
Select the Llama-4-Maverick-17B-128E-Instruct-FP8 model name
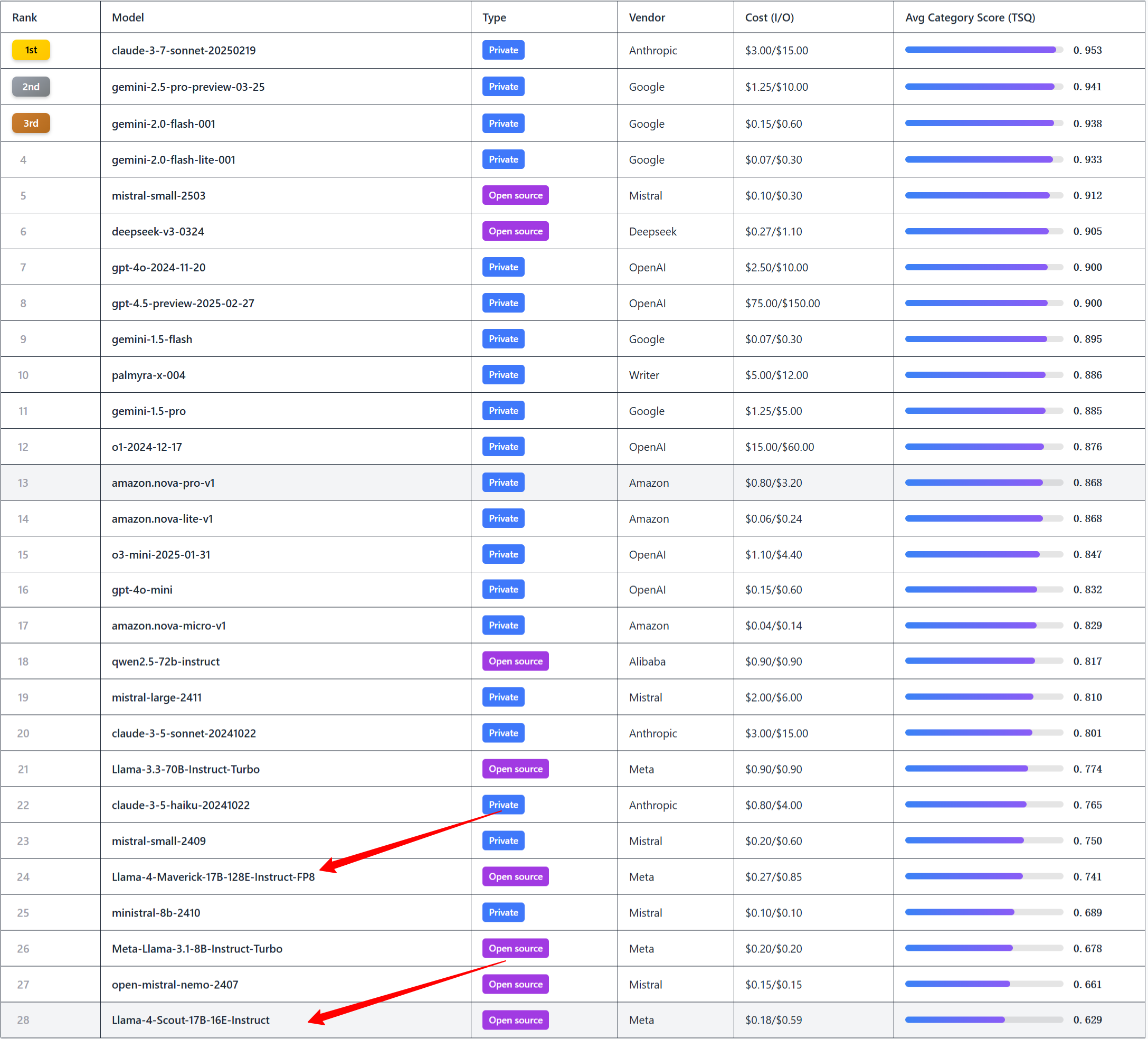213,876
